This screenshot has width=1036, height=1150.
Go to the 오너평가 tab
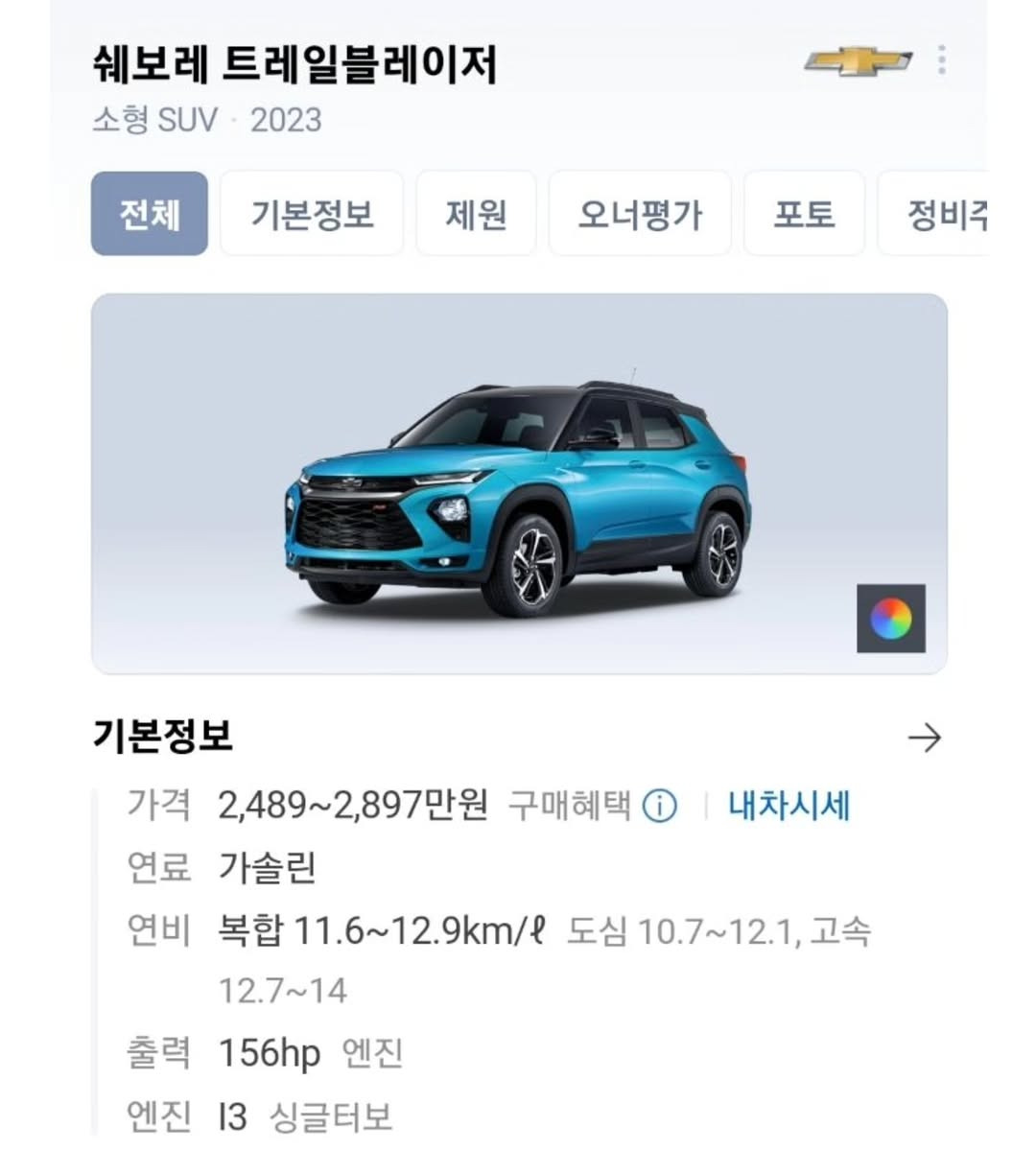click(x=640, y=214)
